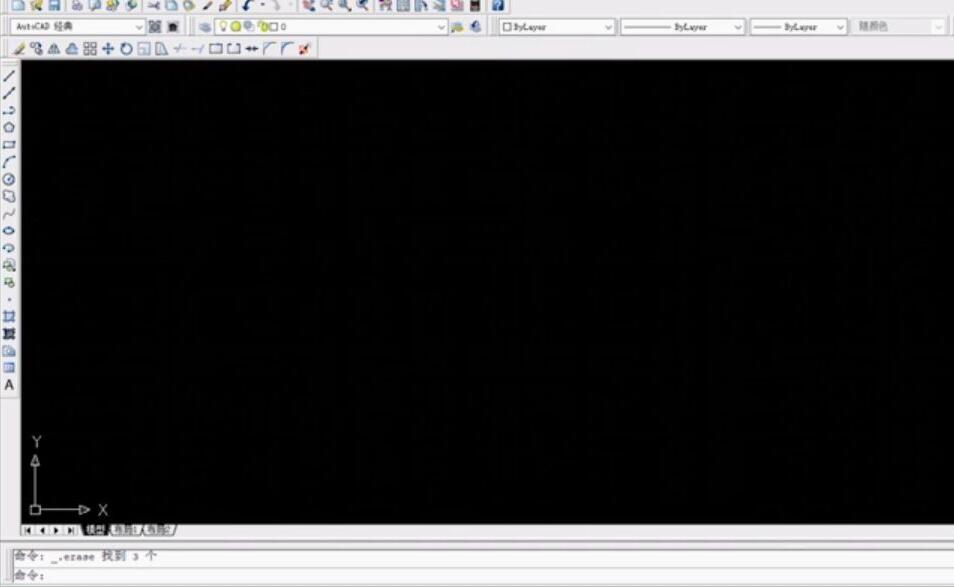Open Help via the question mark icon
Image resolution: width=954 pixels, height=587 pixels.
point(498,6)
